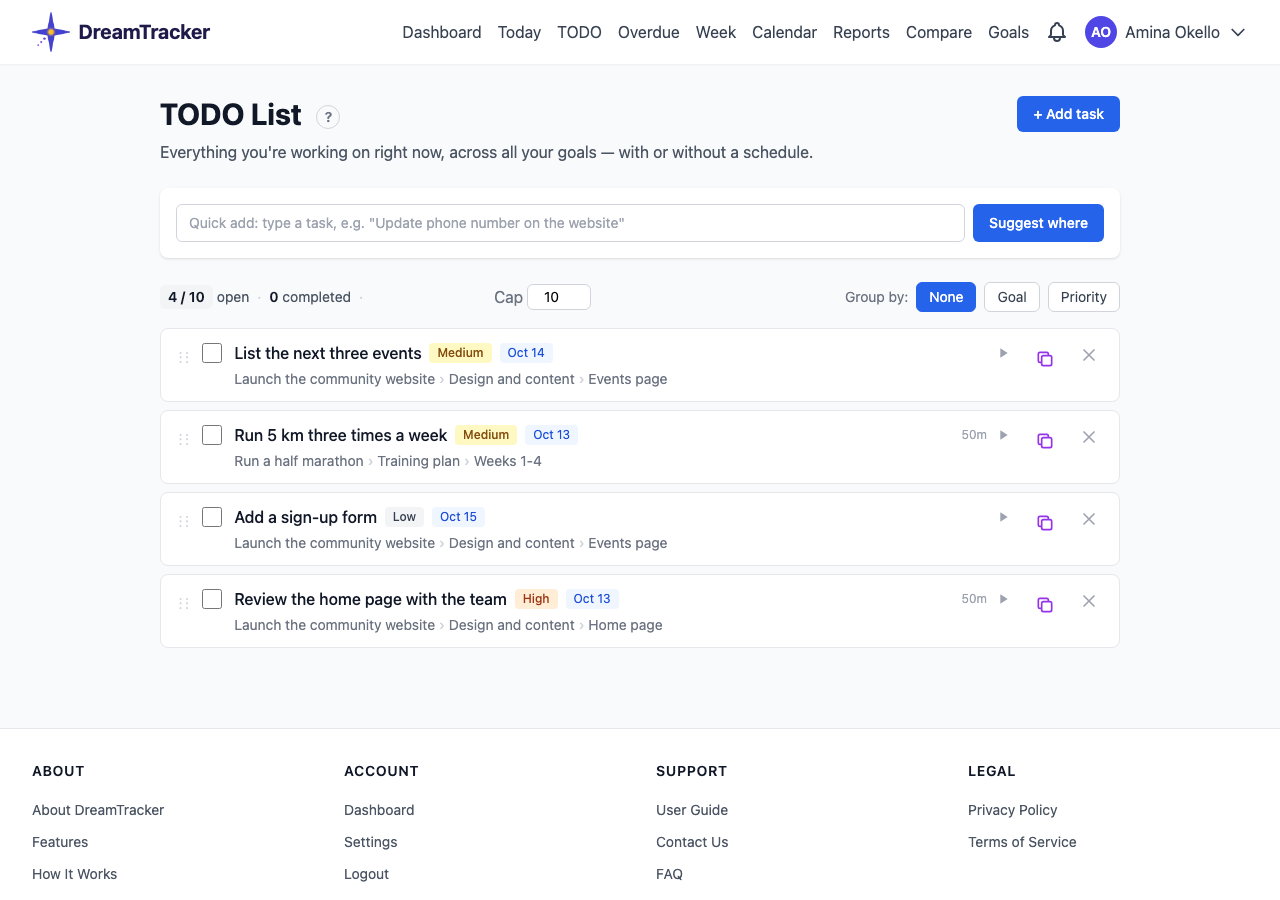Click the DreamTracker star logo

pos(51,32)
